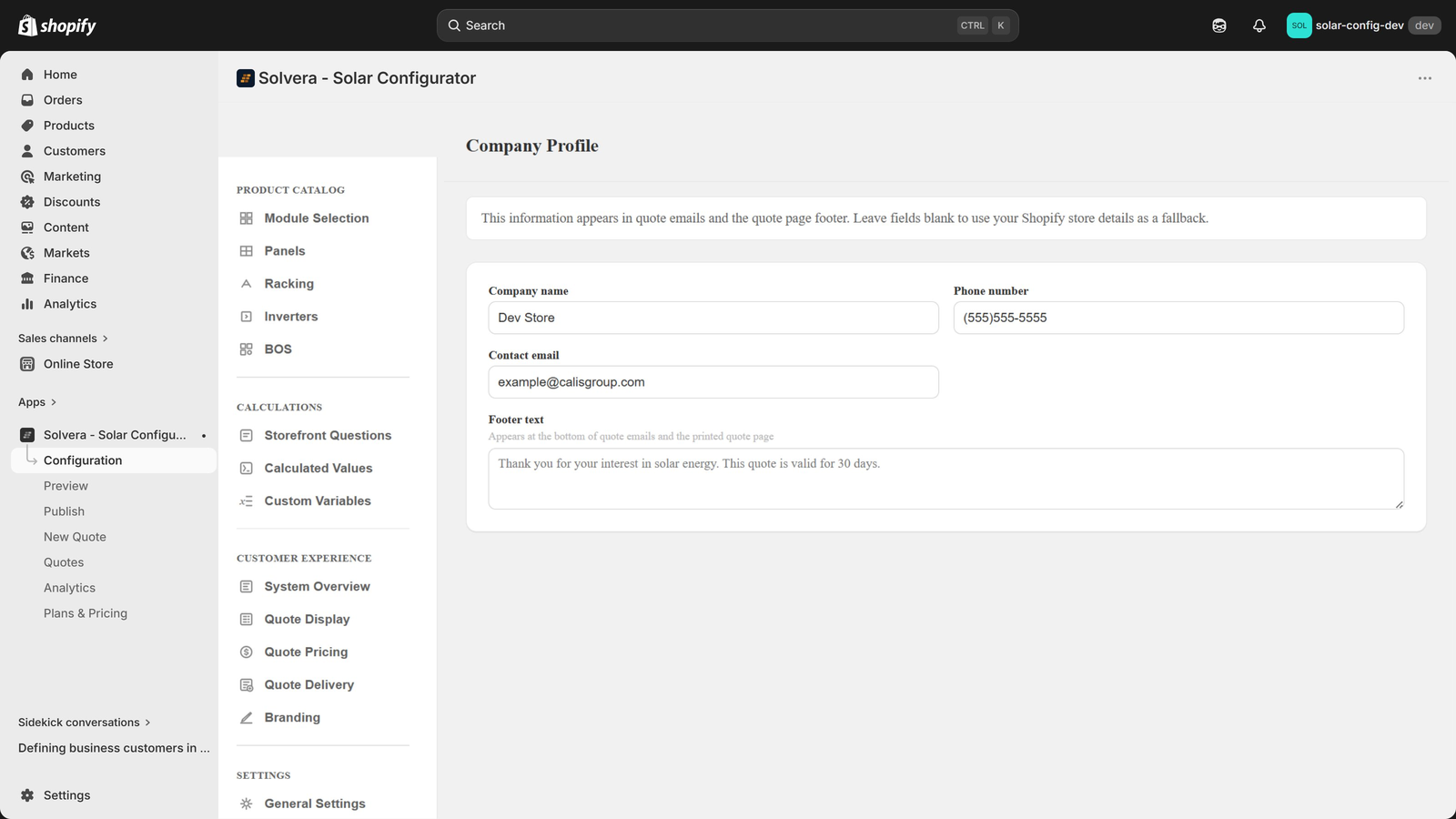This screenshot has width=1456, height=819.
Task: Click the Panels icon
Action: point(246,251)
